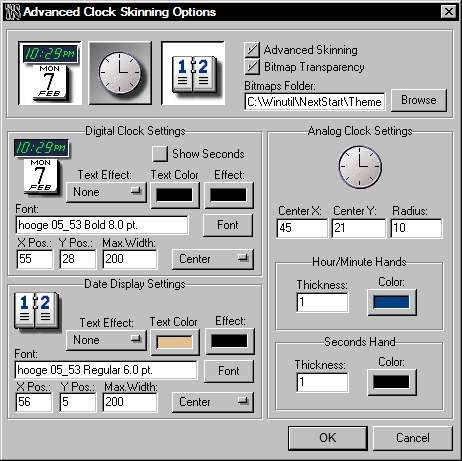Viewport: 462px width, 461px height.
Task: Enable the Show Seconds checkbox
Action: [160, 154]
